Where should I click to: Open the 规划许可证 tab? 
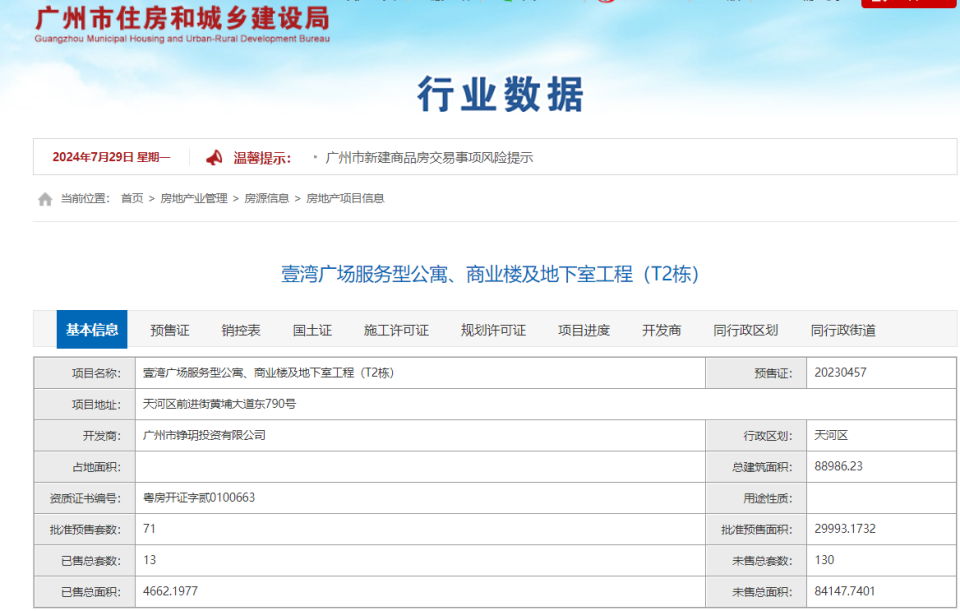[x=494, y=329]
